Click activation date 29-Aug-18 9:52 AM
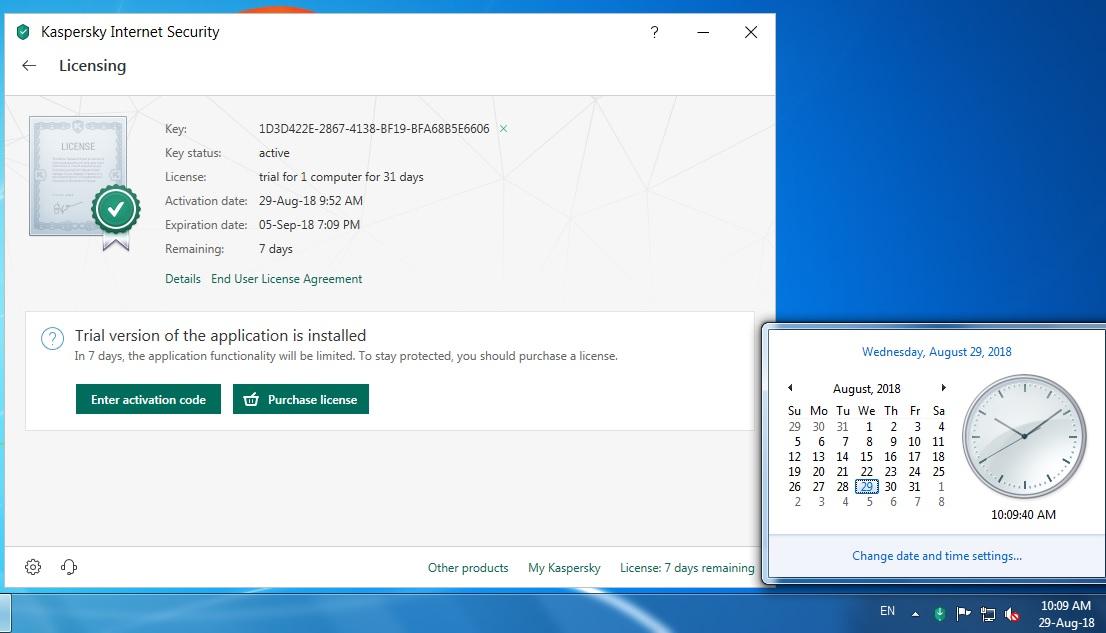Screen dimensions: 1106x633 click(x=310, y=200)
